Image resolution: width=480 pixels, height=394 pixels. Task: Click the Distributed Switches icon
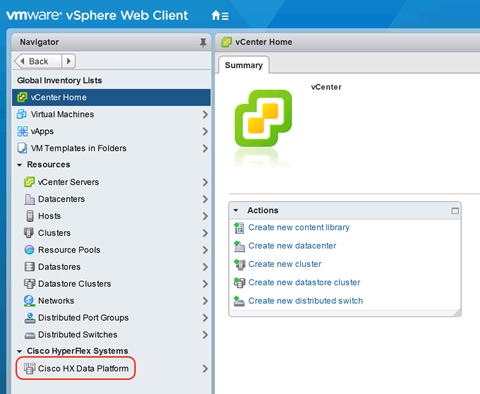tap(30, 335)
